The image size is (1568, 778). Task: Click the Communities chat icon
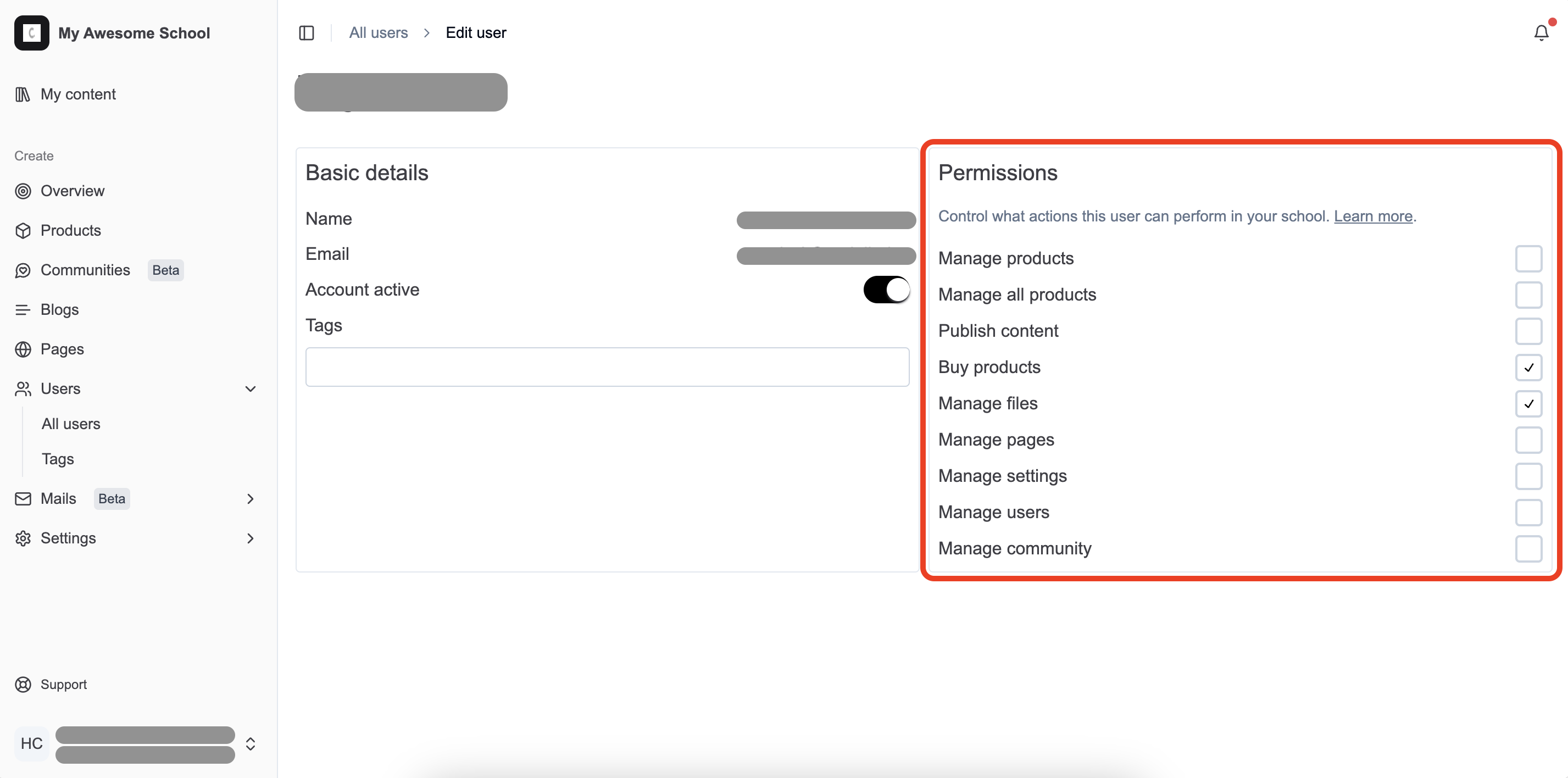click(23, 270)
